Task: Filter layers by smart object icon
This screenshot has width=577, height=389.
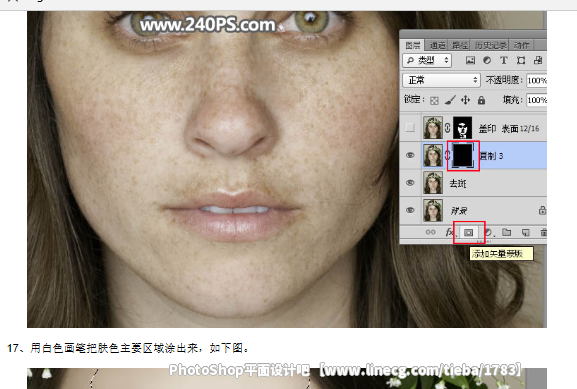Action: tap(538, 60)
